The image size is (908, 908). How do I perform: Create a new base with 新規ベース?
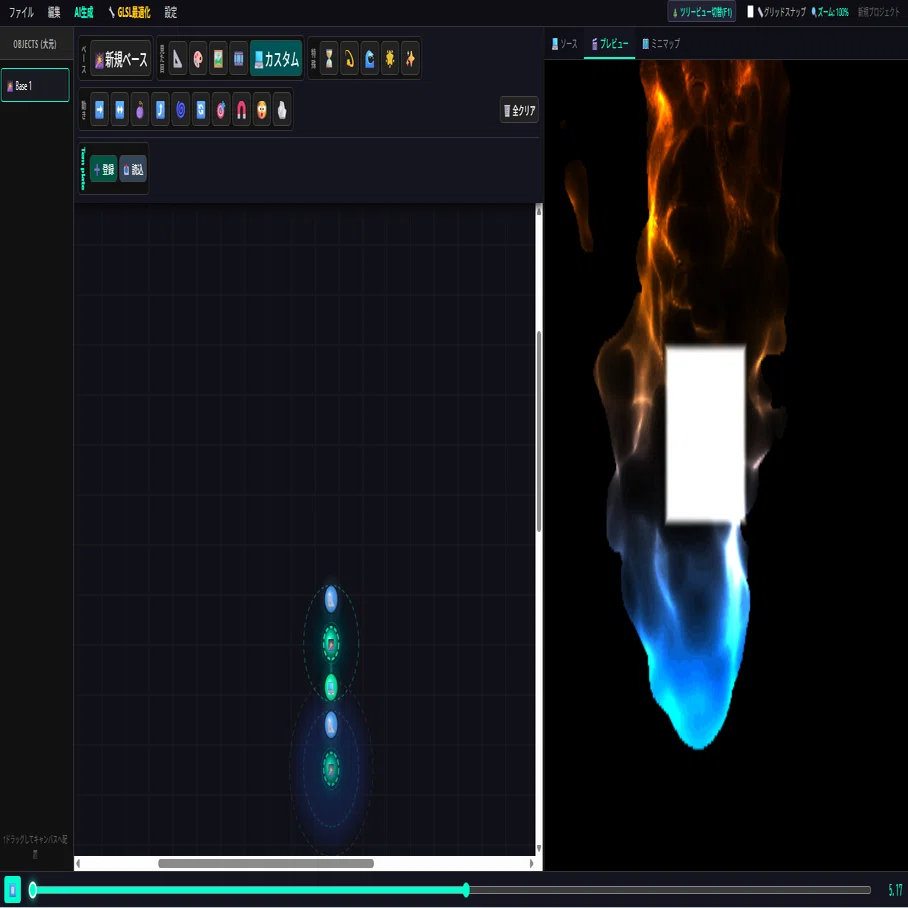[x=121, y=58]
